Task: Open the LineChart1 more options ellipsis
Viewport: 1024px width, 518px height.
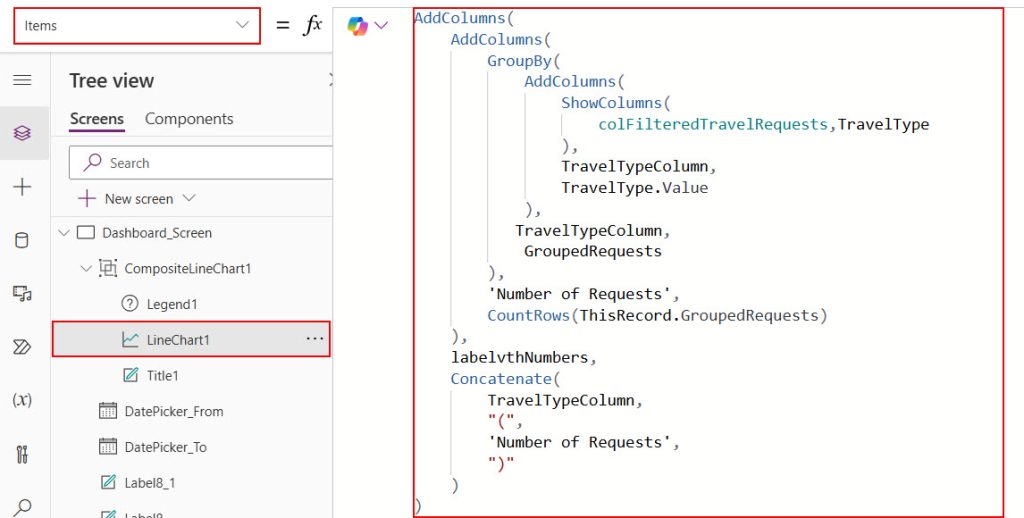Action: [315, 339]
